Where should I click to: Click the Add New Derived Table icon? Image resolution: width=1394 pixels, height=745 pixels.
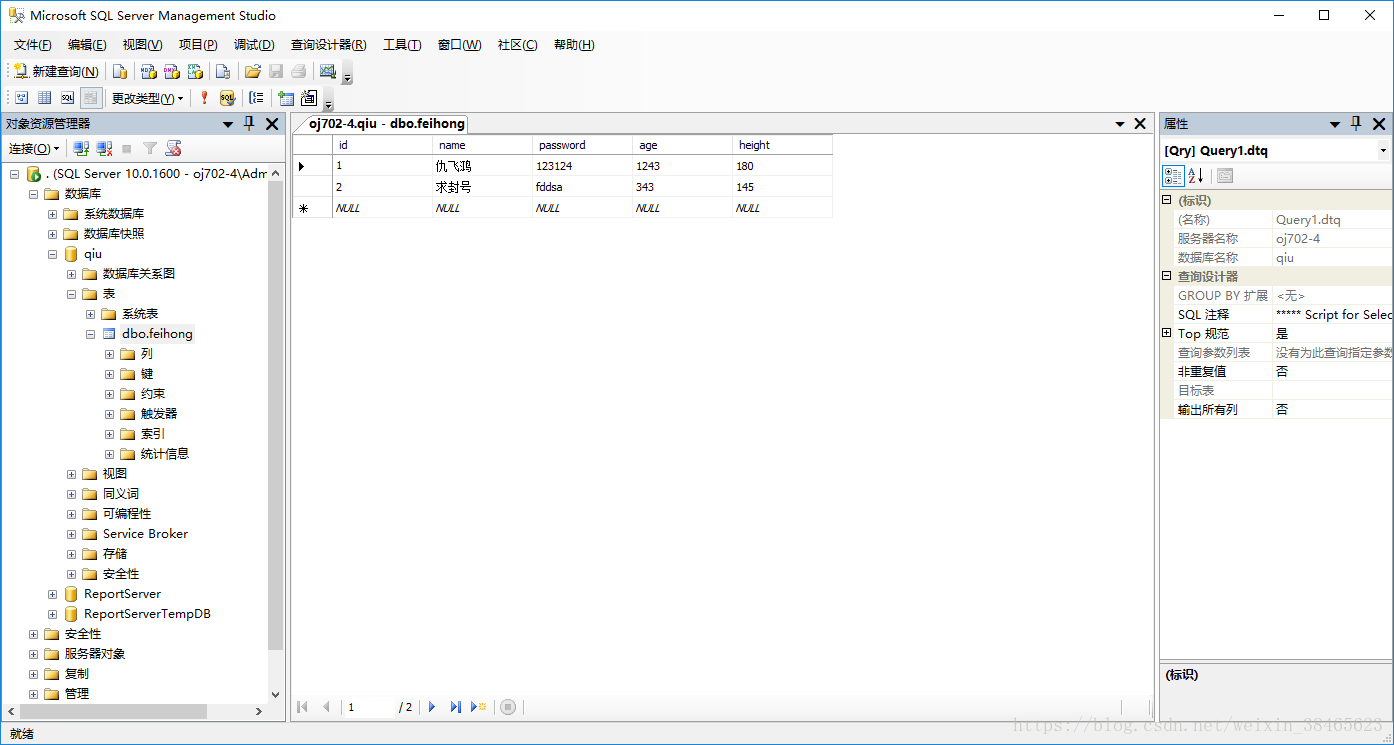[309, 98]
